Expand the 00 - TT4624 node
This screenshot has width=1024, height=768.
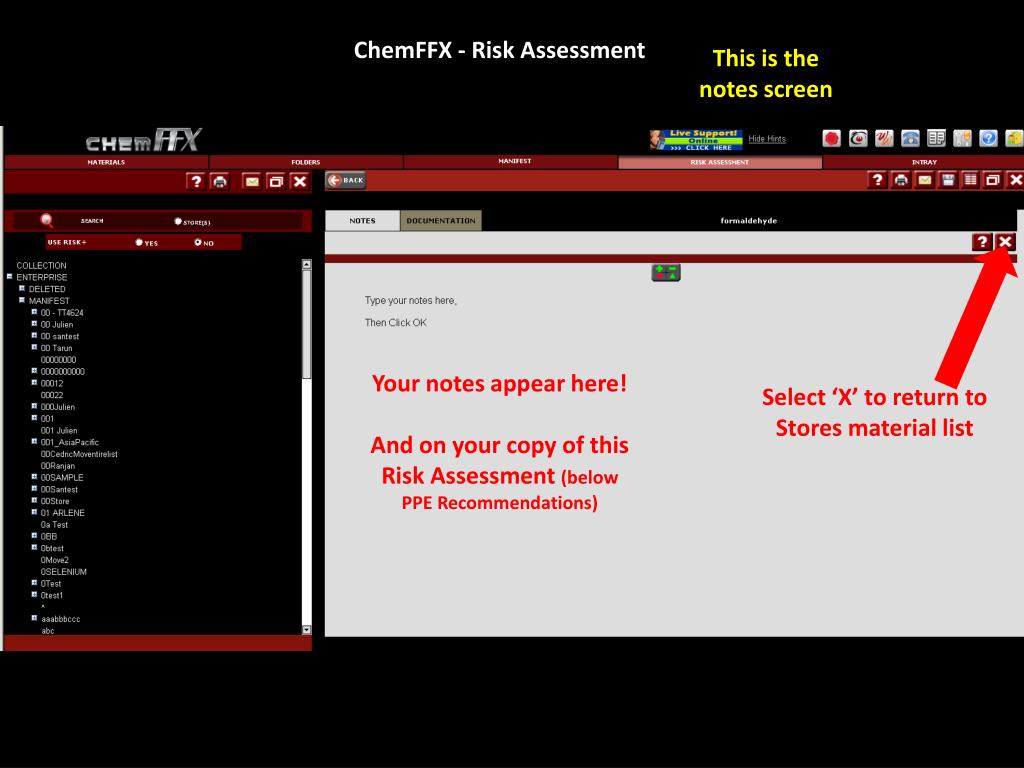click(35, 312)
